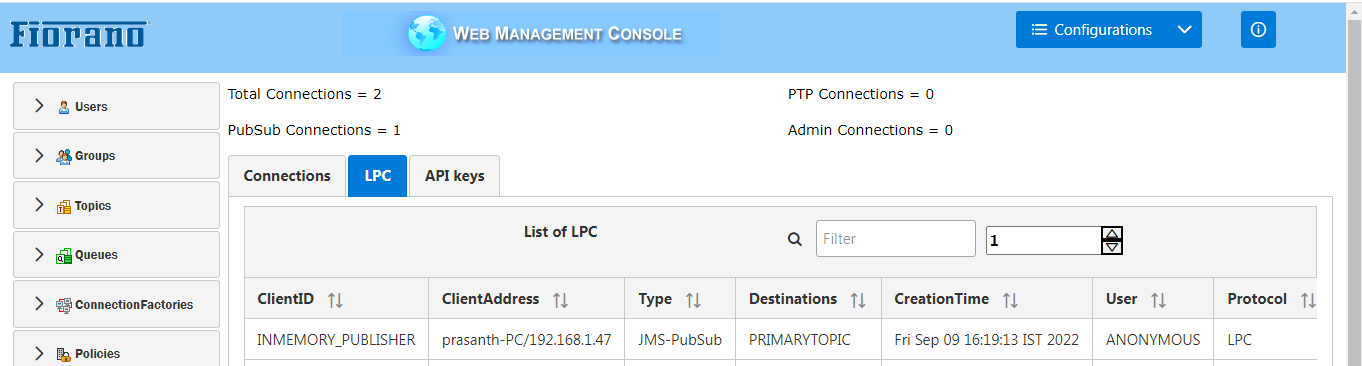Open the API keys tab
The width and height of the screenshot is (1362, 366).
point(454,176)
